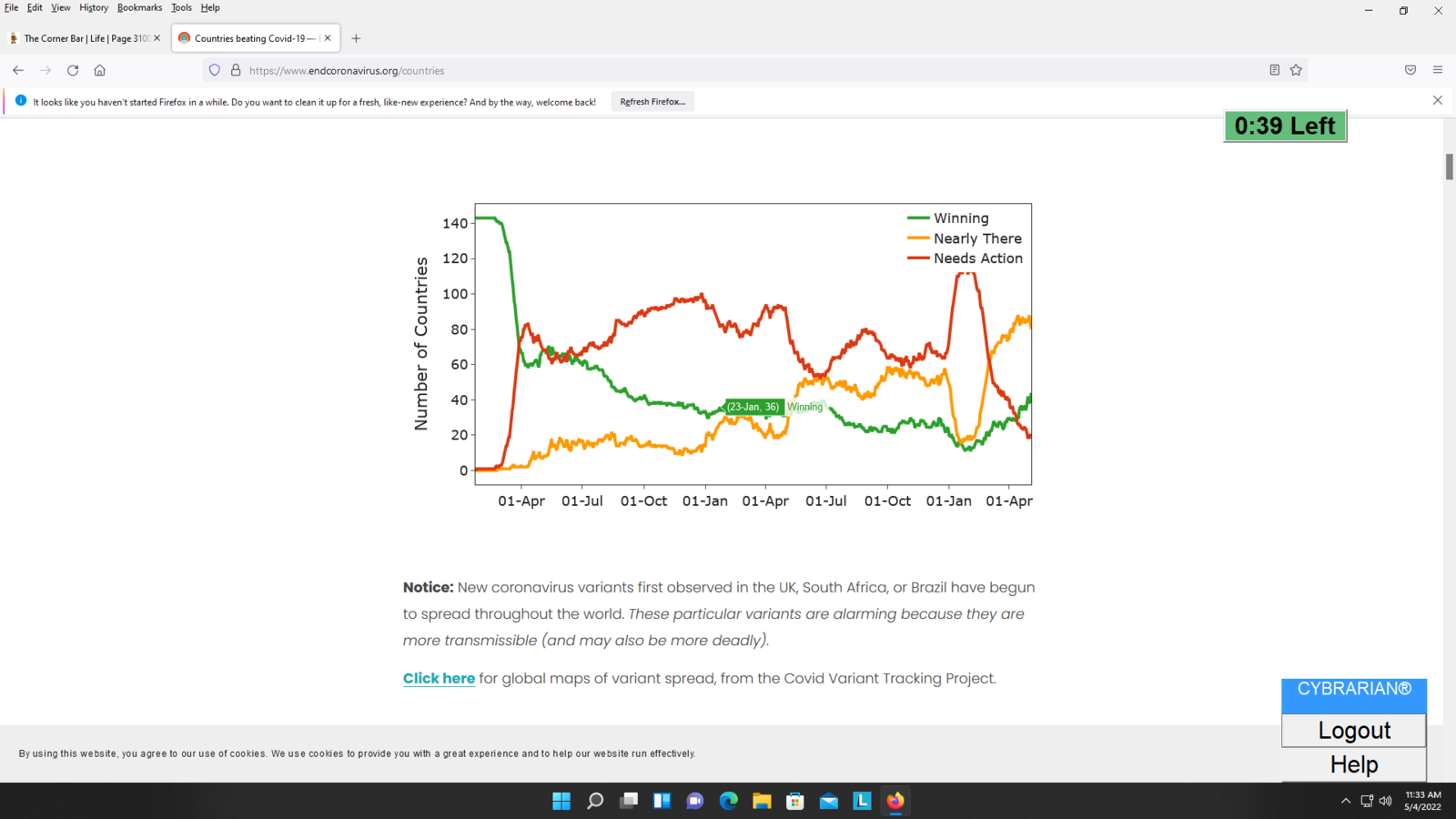The height and width of the screenshot is (819, 1456).
Task: Switch to The Corner Bar tab
Action: tap(84, 38)
